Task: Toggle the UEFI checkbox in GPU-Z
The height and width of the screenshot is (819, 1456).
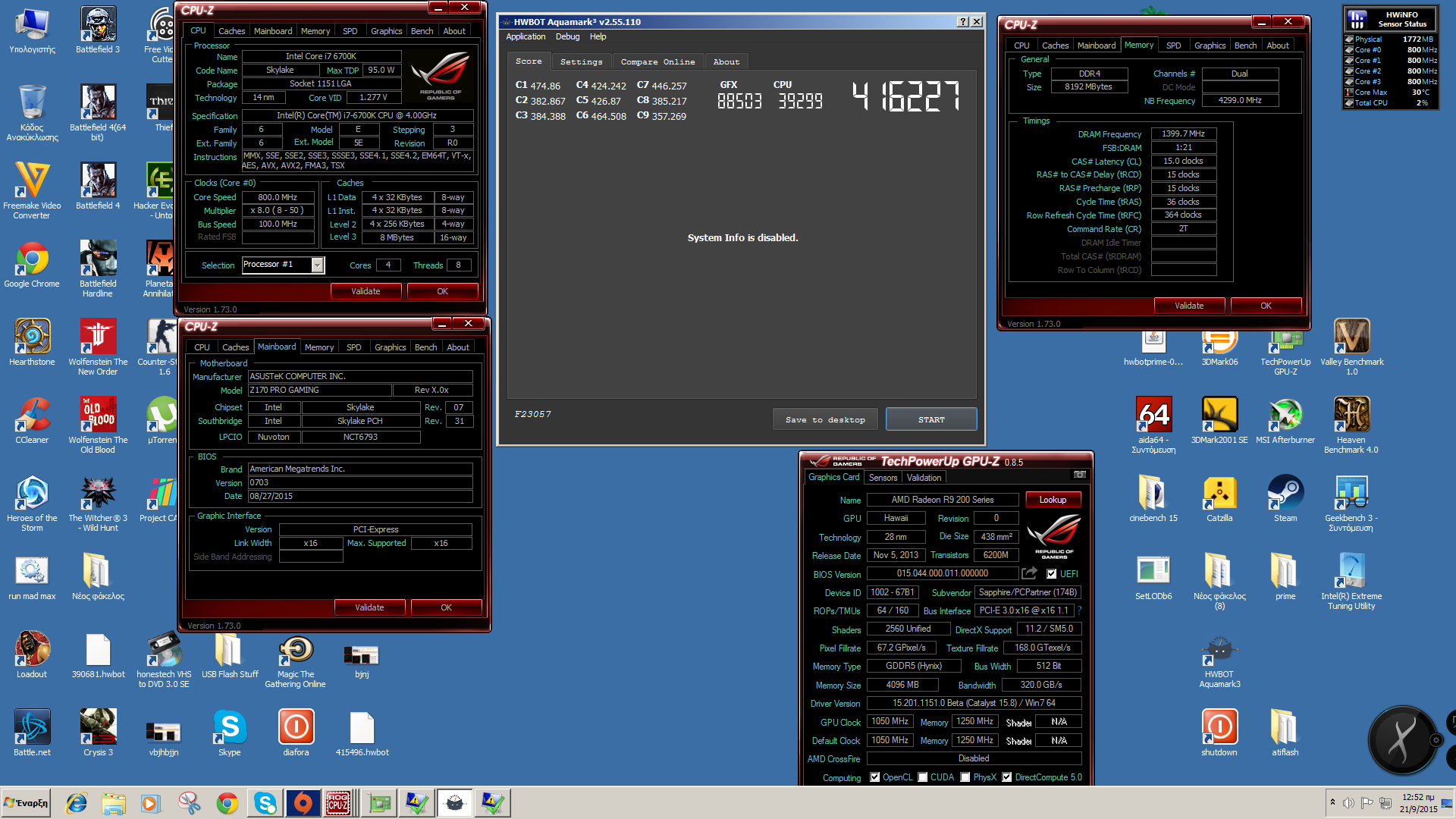Action: [x=1051, y=574]
